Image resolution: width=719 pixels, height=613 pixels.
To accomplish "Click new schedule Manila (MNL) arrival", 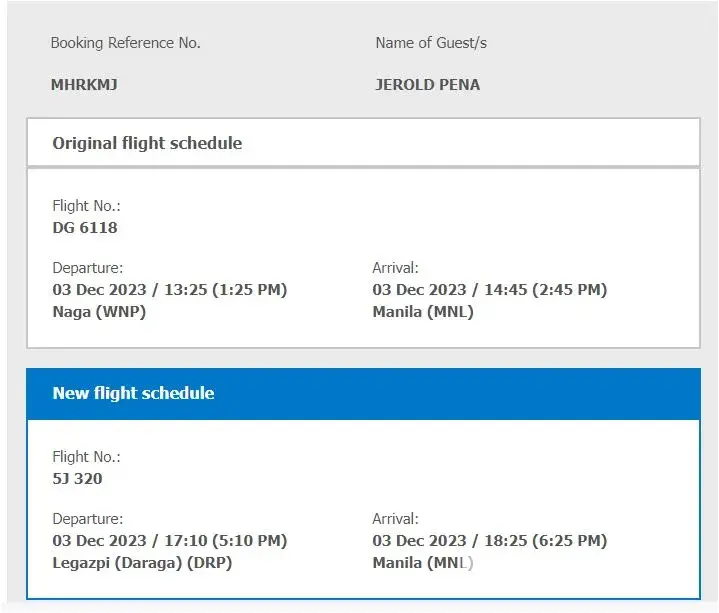I will (x=423, y=562).
